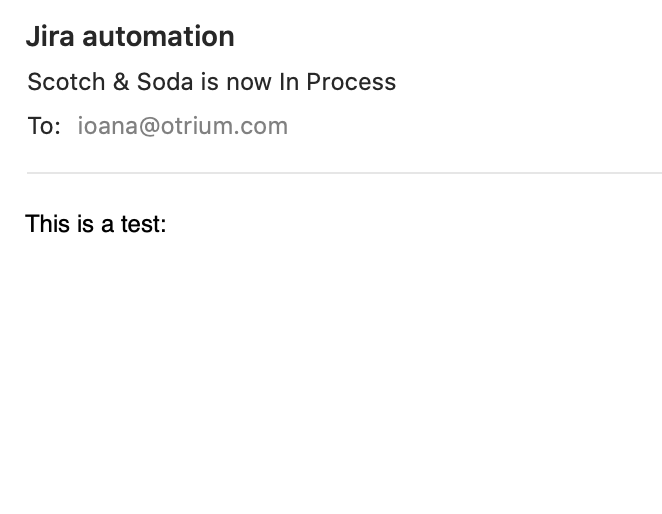
Task: Click the To: field label
Action: [x=44, y=126]
